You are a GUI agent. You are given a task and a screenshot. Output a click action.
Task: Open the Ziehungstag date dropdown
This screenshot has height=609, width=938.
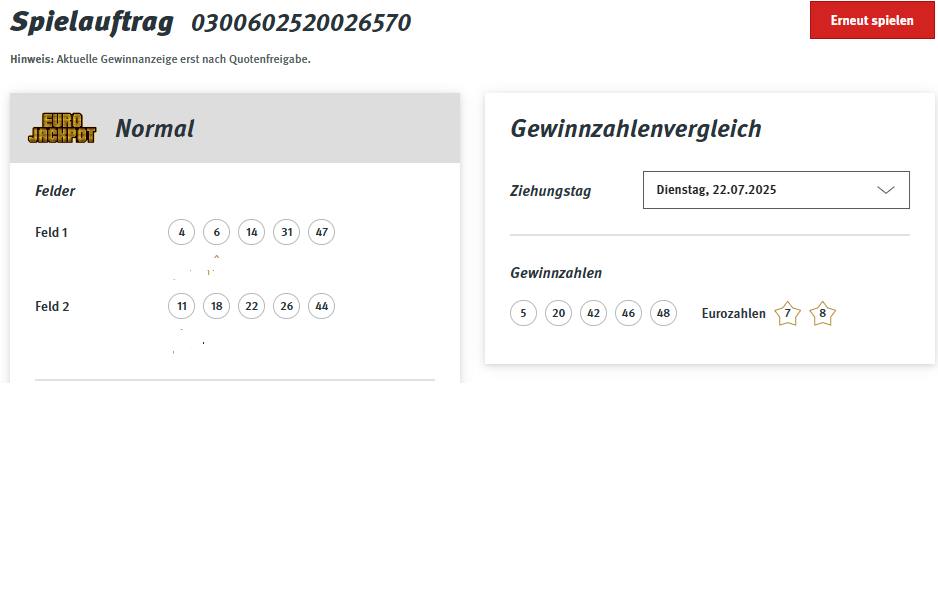(x=775, y=190)
